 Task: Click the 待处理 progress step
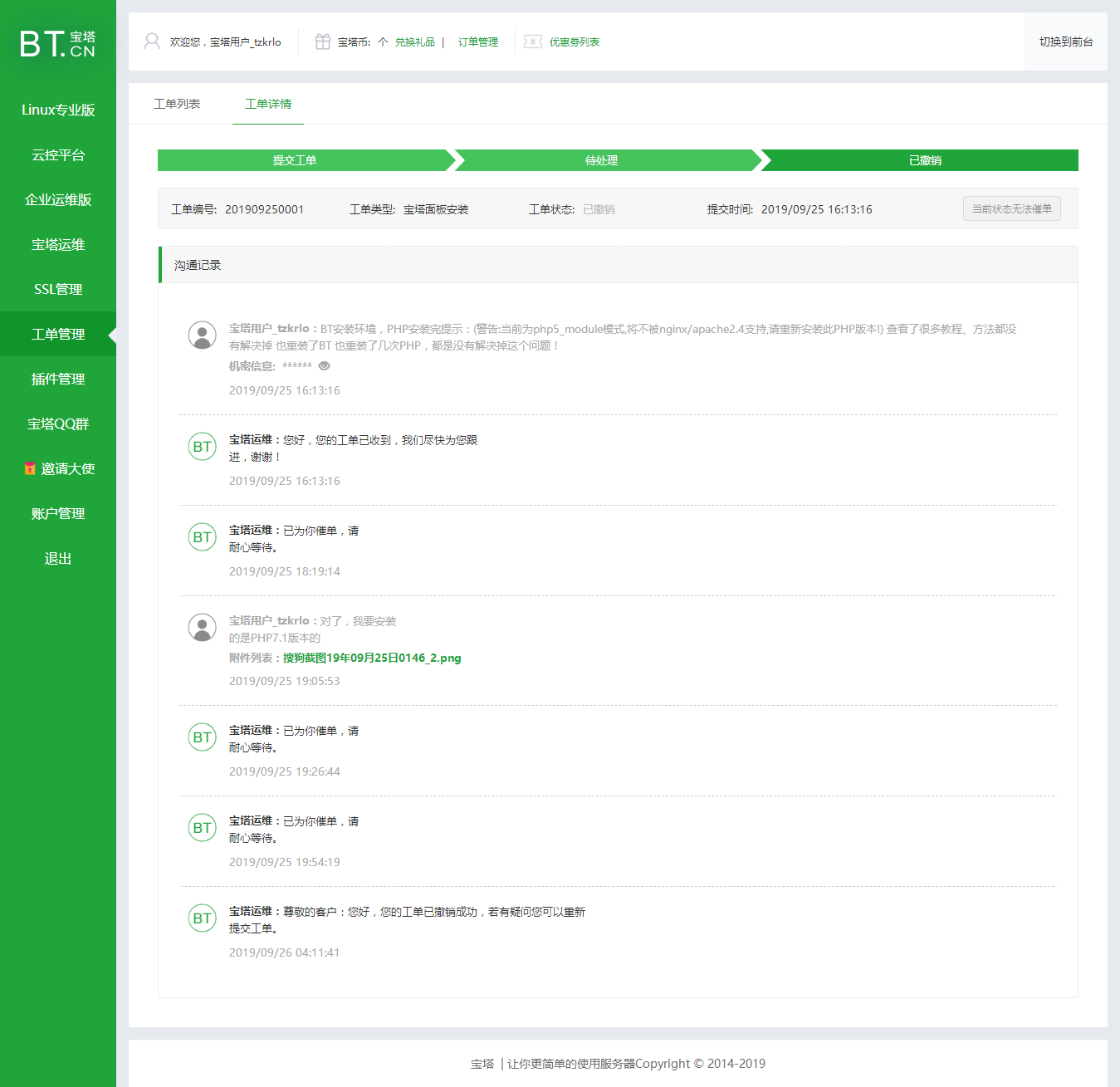point(608,160)
